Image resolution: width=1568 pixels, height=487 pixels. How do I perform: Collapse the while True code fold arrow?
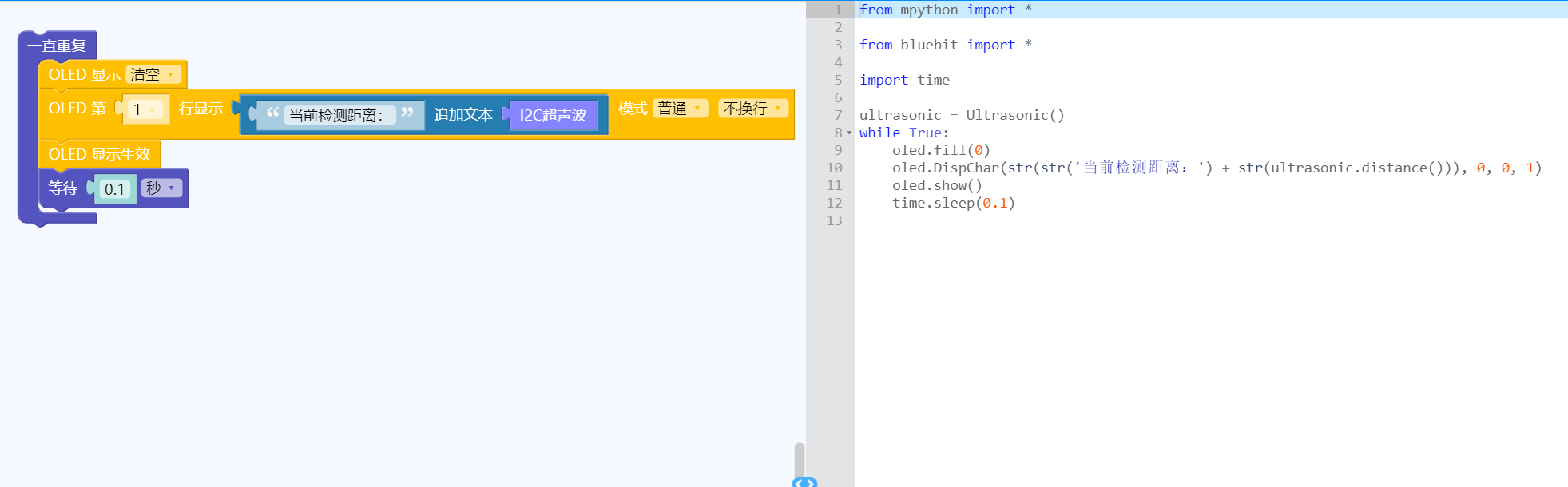click(849, 133)
